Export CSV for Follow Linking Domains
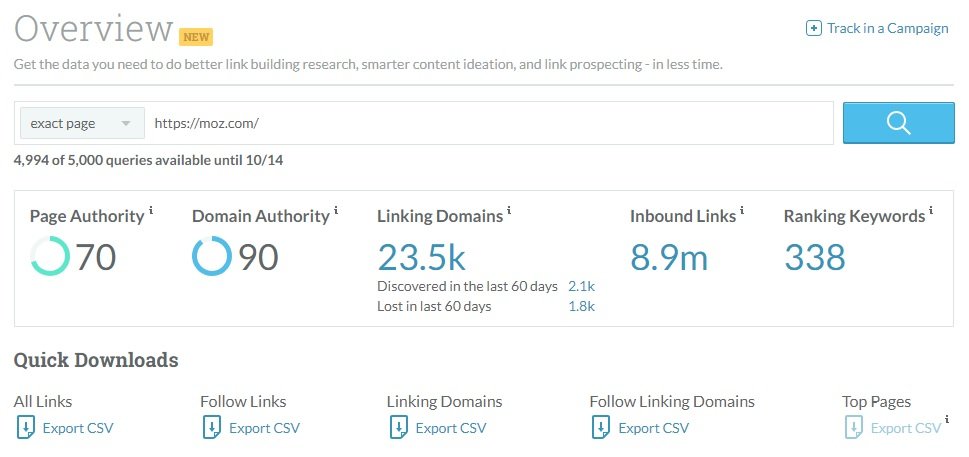This screenshot has width=969, height=457. (x=653, y=428)
